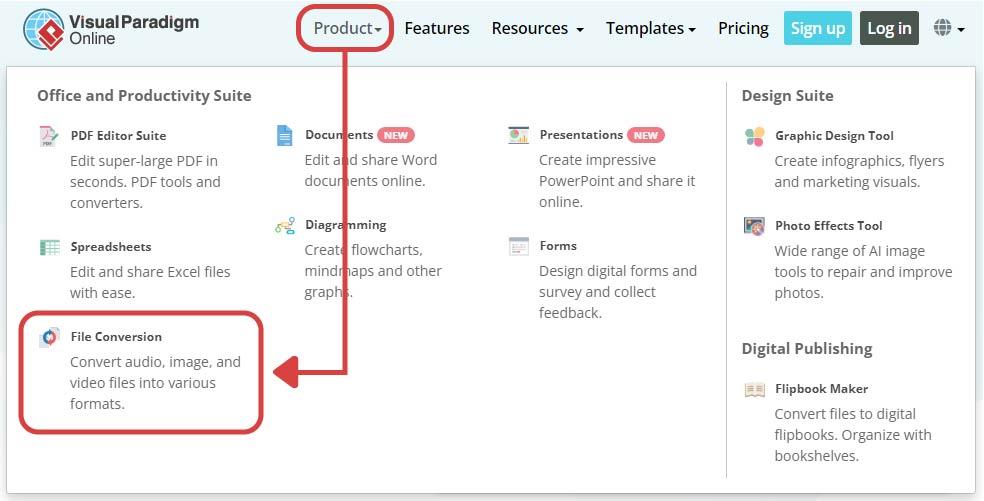Viewport: 984px width, 501px height.
Task: Open the globe language selector
Action: [x=948, y=29]
